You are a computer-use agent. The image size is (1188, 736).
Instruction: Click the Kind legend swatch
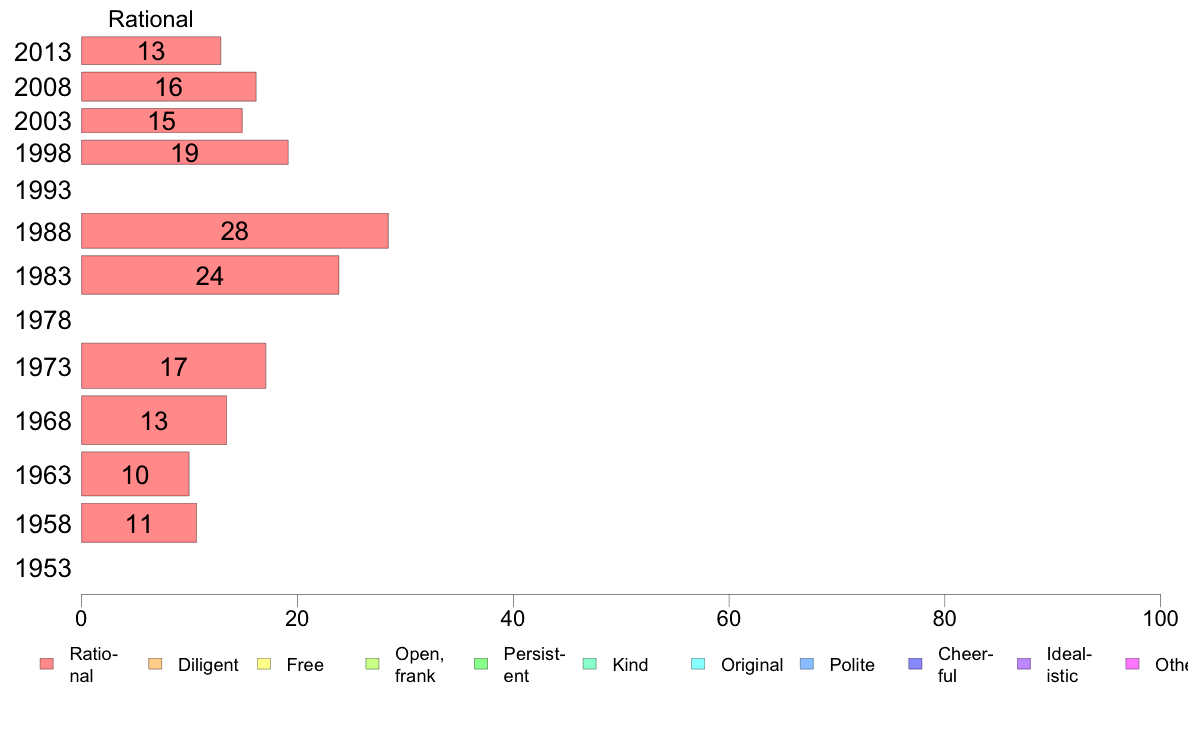(x=590, y=664)
